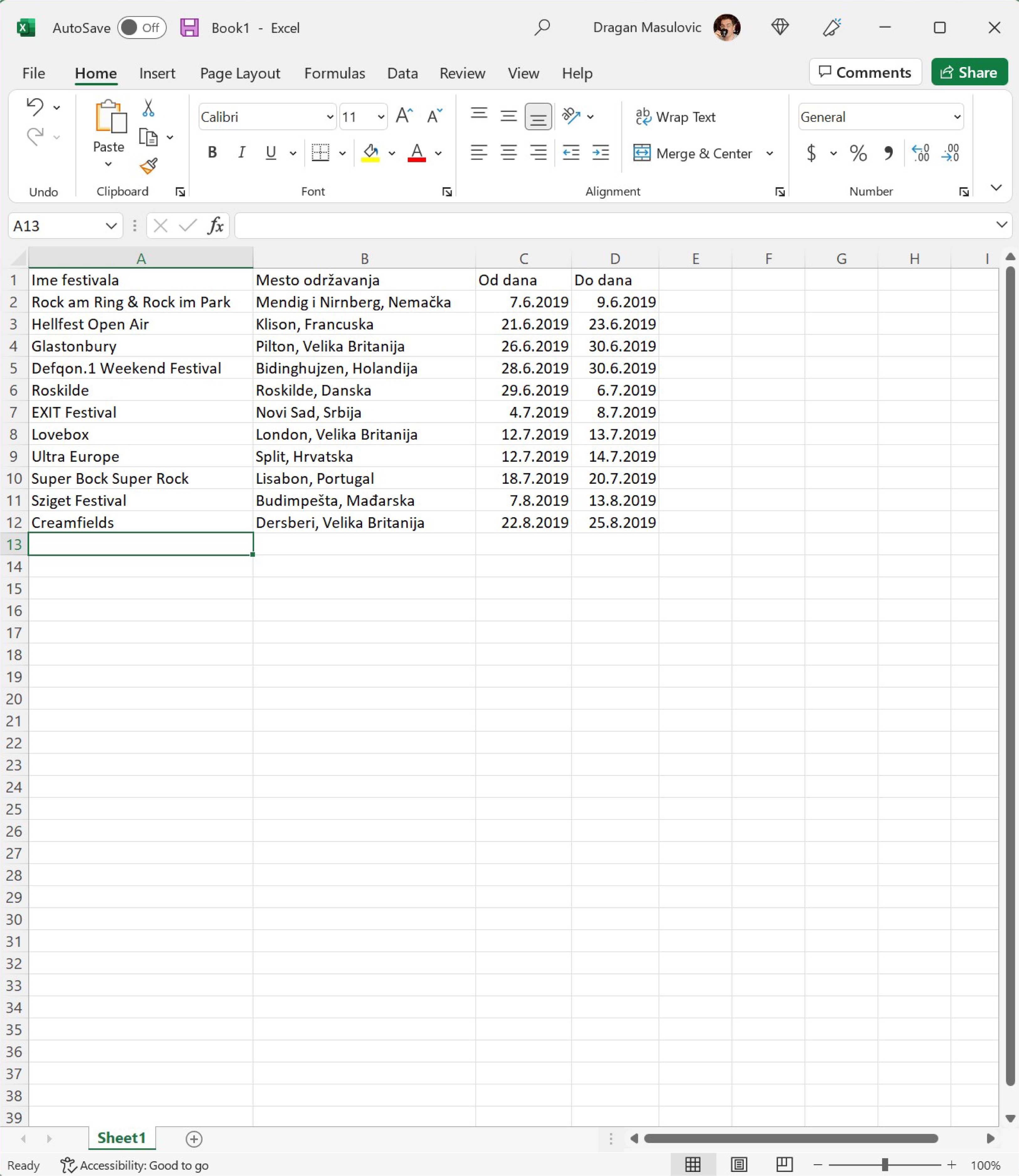1019x1176 pixels.
Task: Toggle bold formatting
Action: point(212,152)
